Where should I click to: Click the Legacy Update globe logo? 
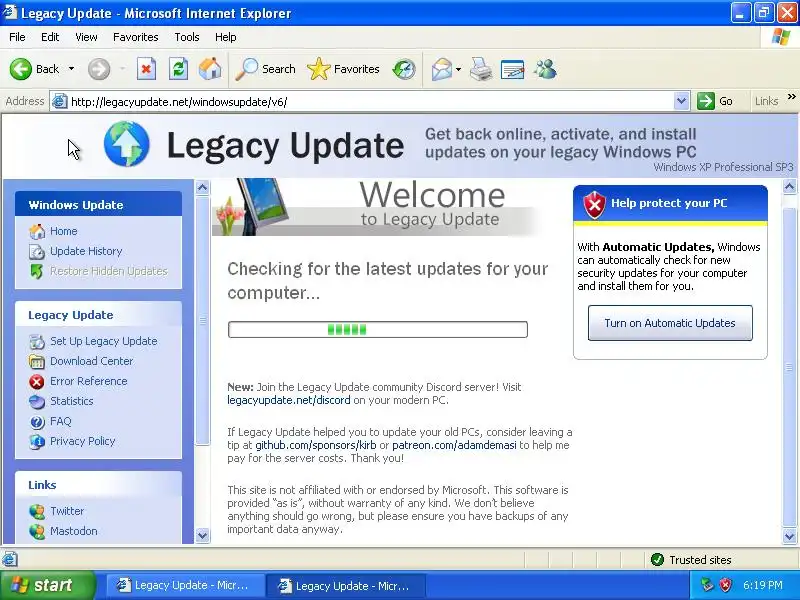click(127, 144)
